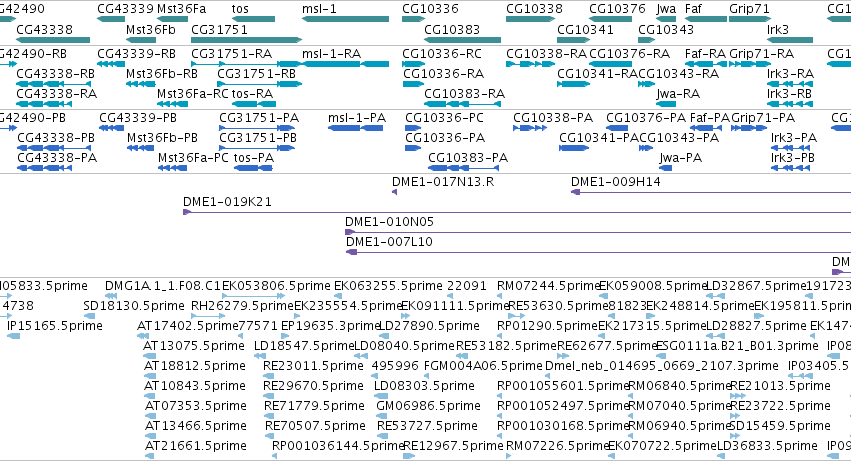The height and width of the screenshot is (461, 851).
Task: Click BAC clone DME1-010N05
Action: pyautogui.click(x=598, y=232)
